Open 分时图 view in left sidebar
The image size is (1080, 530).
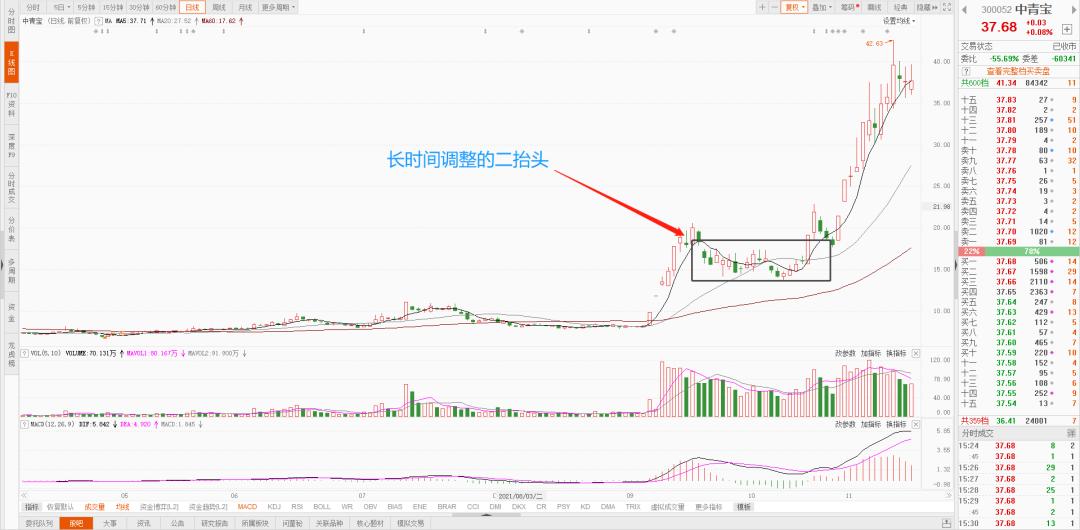[11, 21]
